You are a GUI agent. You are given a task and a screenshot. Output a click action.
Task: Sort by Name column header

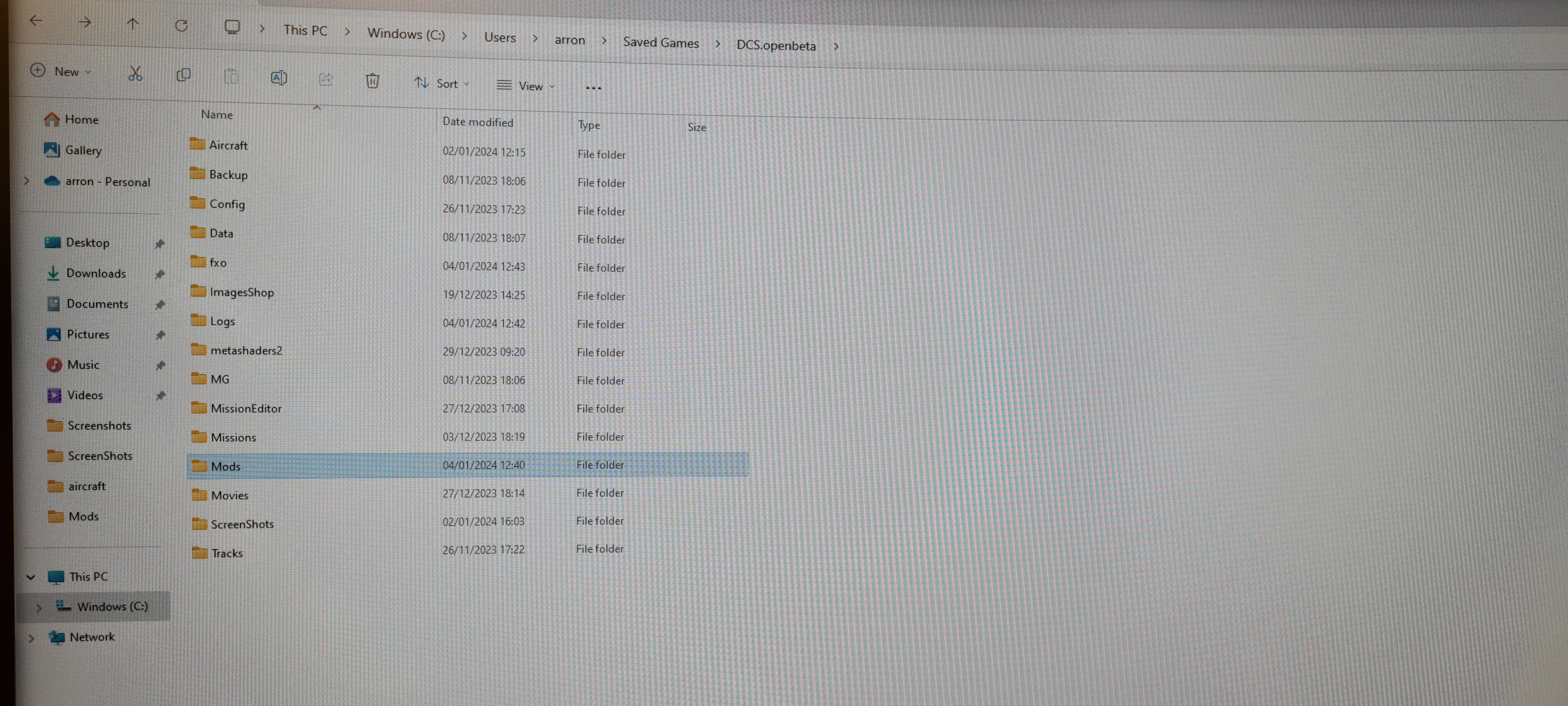click(217, 114)
